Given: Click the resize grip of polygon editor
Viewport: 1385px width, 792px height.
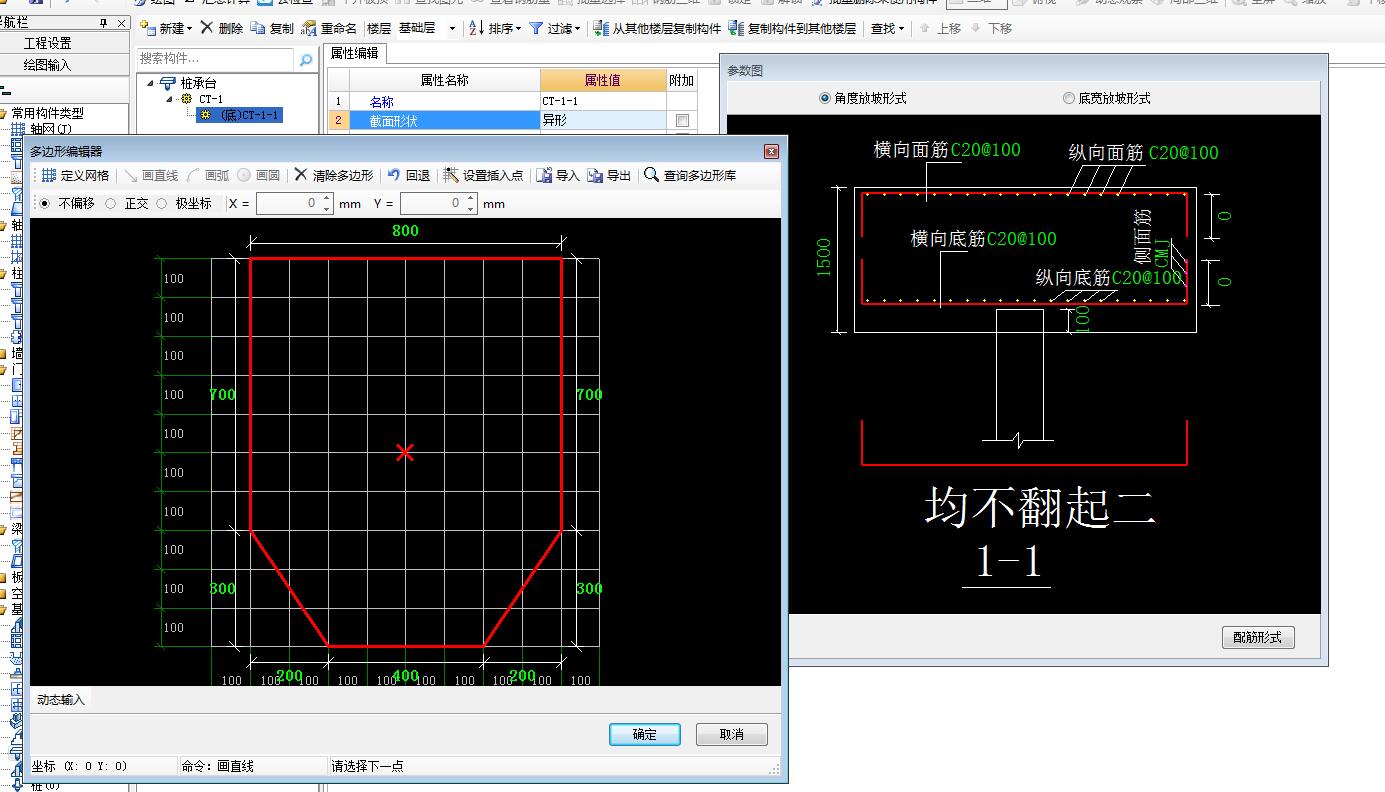Looking at the screenshot, I should coord(774,769).
